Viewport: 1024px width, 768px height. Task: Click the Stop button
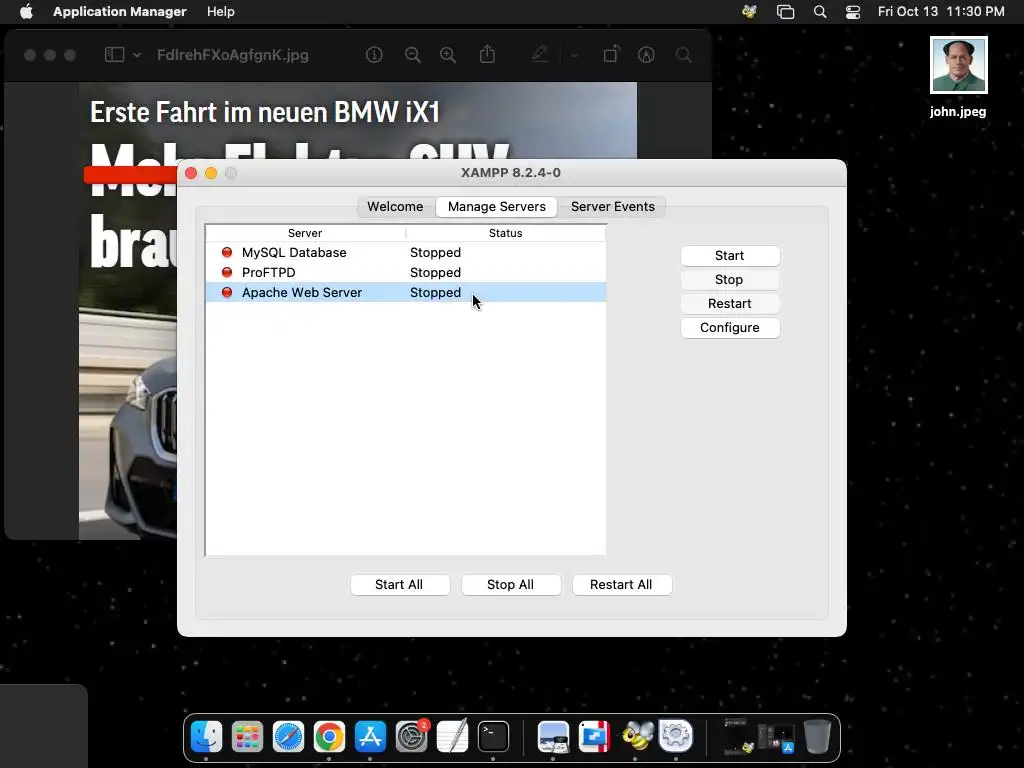click(729, 280)
